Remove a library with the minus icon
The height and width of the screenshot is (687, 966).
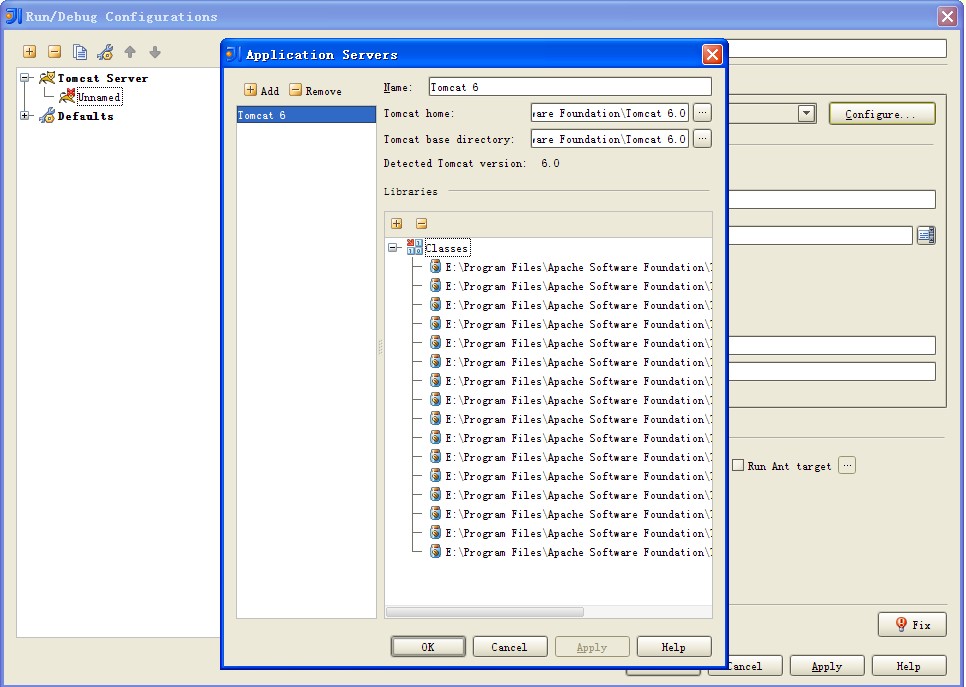(421, 223)
